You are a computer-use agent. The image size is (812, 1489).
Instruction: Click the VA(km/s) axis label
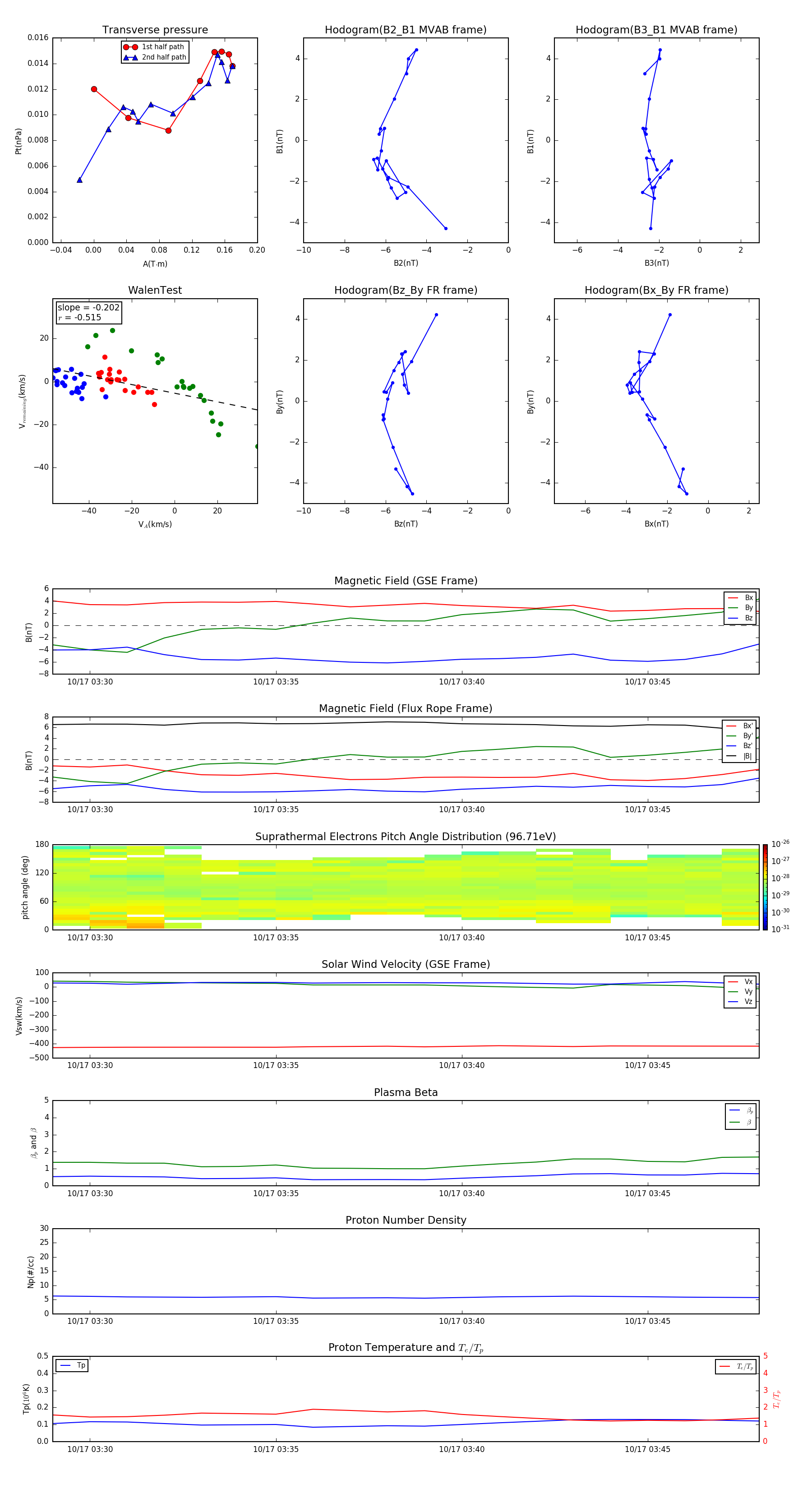pos(155,524)
